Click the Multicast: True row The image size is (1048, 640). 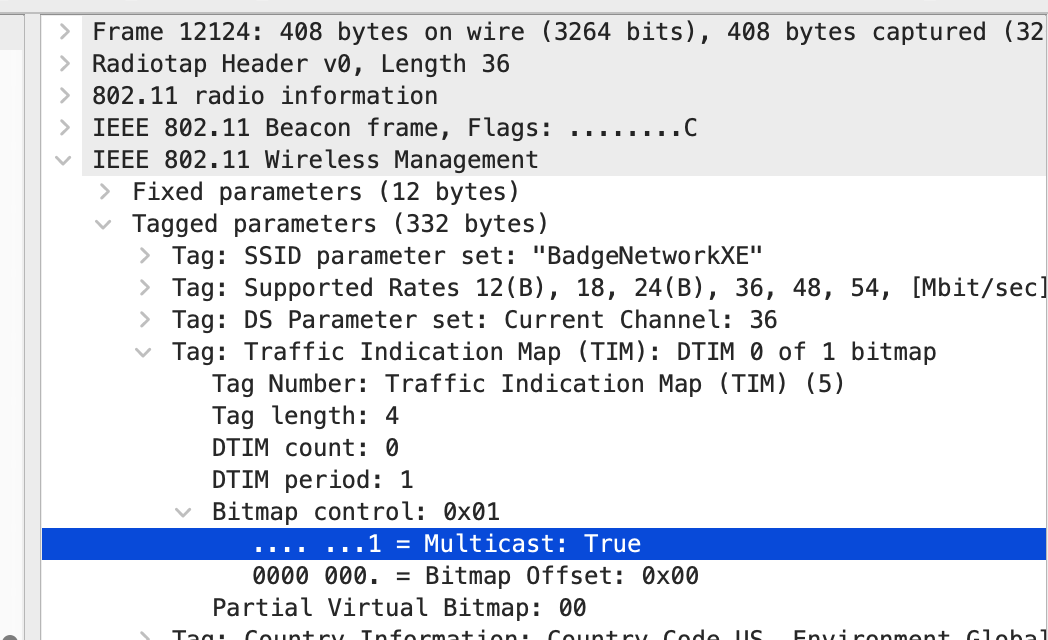click(x=446, y=544)
